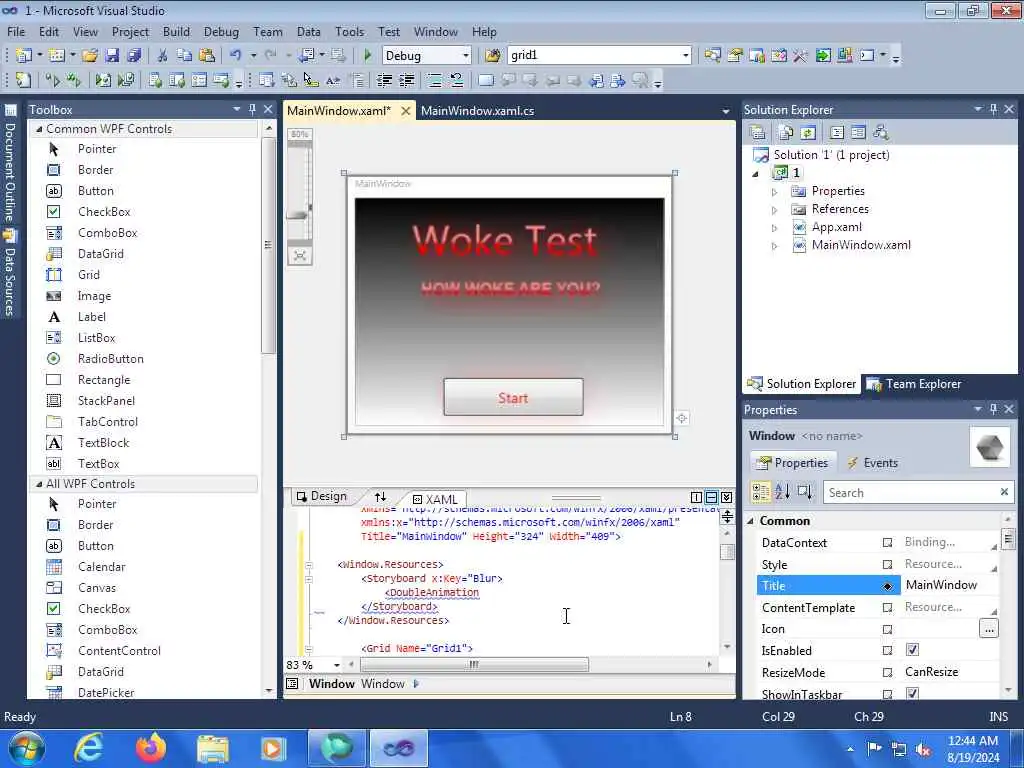Expand the MainWindow.xaml node
The height and width of the screenshot is (768, 1024).
[x=775, y=246]
